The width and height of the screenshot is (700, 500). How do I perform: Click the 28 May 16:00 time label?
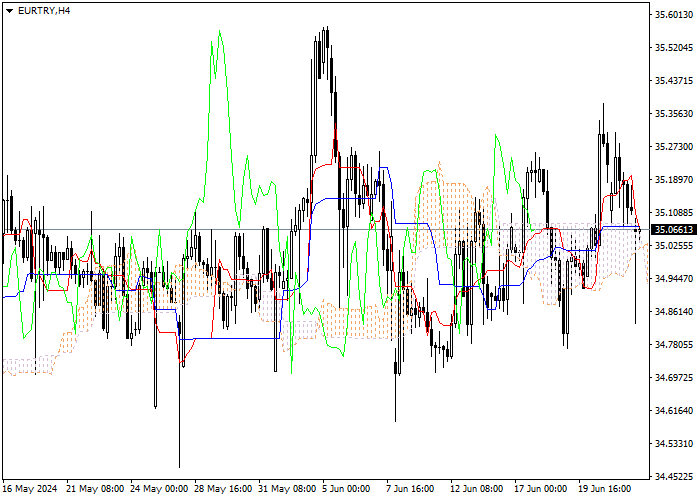223,489
